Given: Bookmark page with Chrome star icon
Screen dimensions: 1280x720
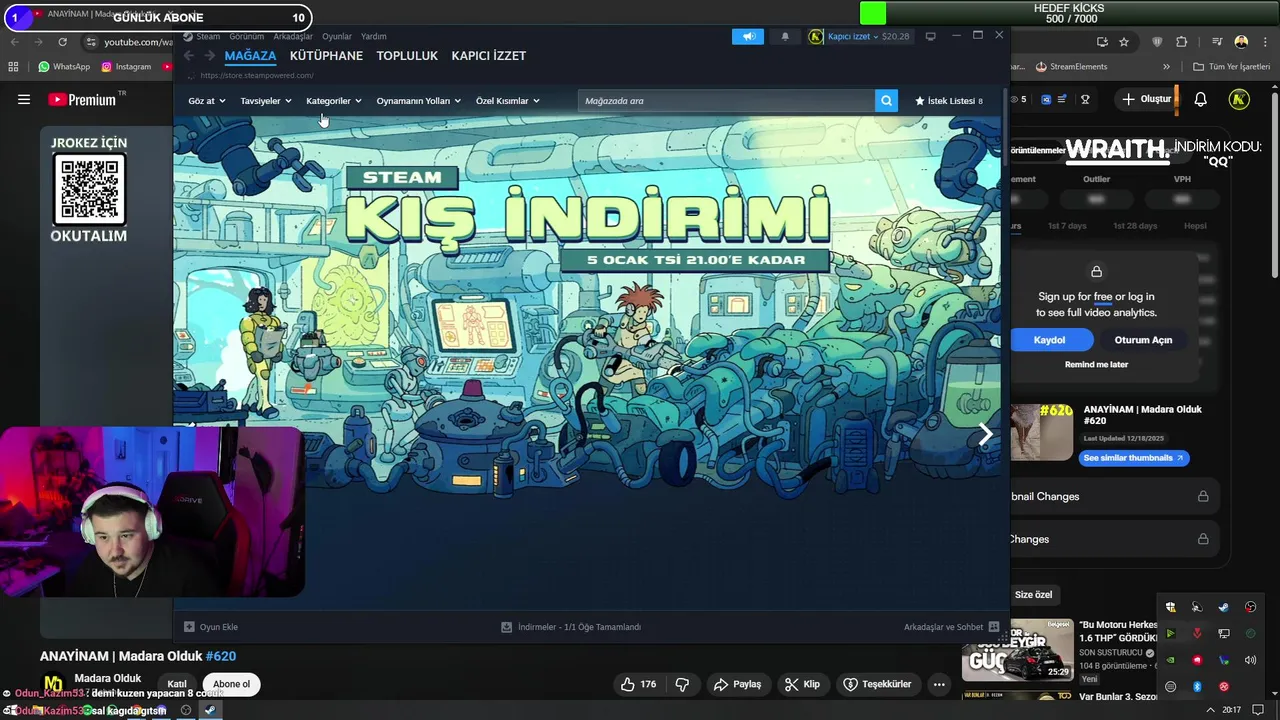Looking at the screenshot, I should pos(1124,42).
